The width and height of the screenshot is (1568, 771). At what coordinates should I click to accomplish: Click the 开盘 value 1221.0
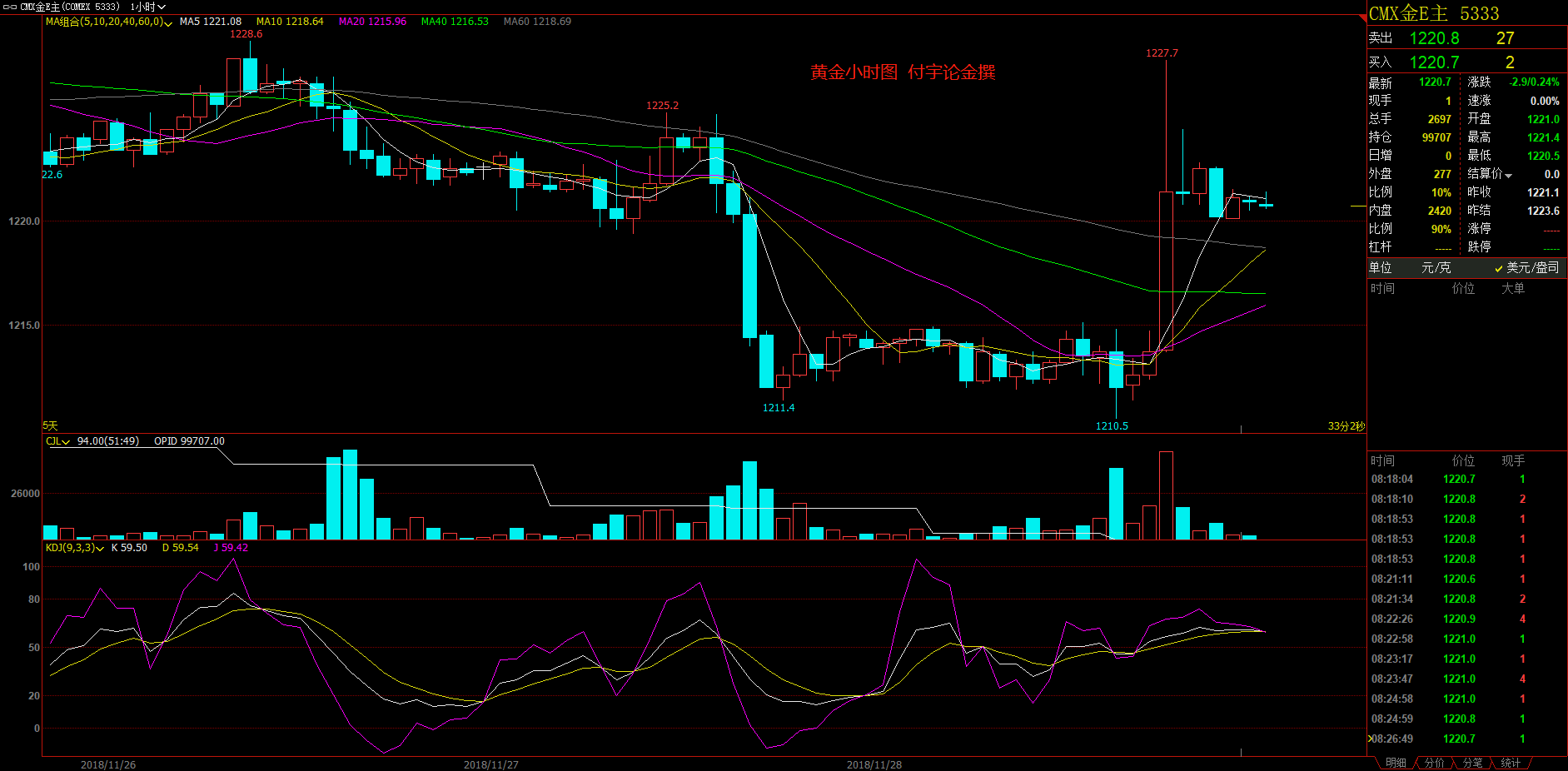click(x=1543, y=119)
